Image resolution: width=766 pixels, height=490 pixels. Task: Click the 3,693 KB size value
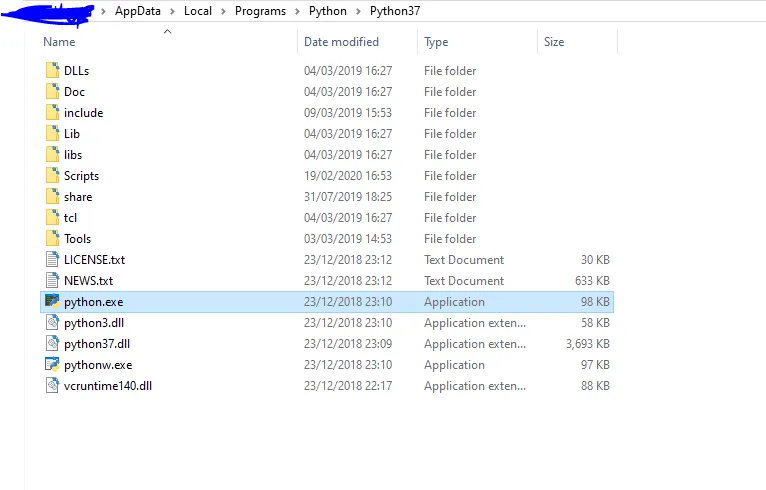click(588, 344)
